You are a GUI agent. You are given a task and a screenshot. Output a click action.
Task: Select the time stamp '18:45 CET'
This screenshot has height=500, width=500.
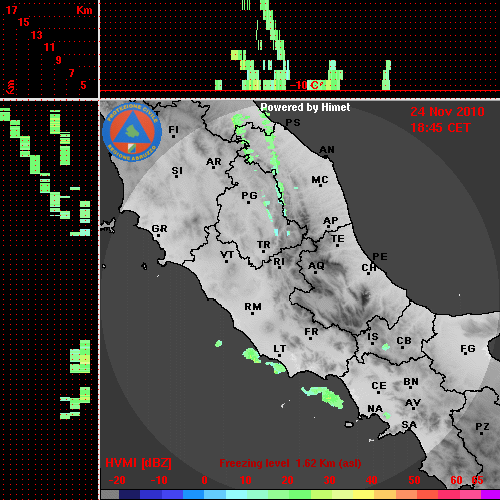pos(440,128)
